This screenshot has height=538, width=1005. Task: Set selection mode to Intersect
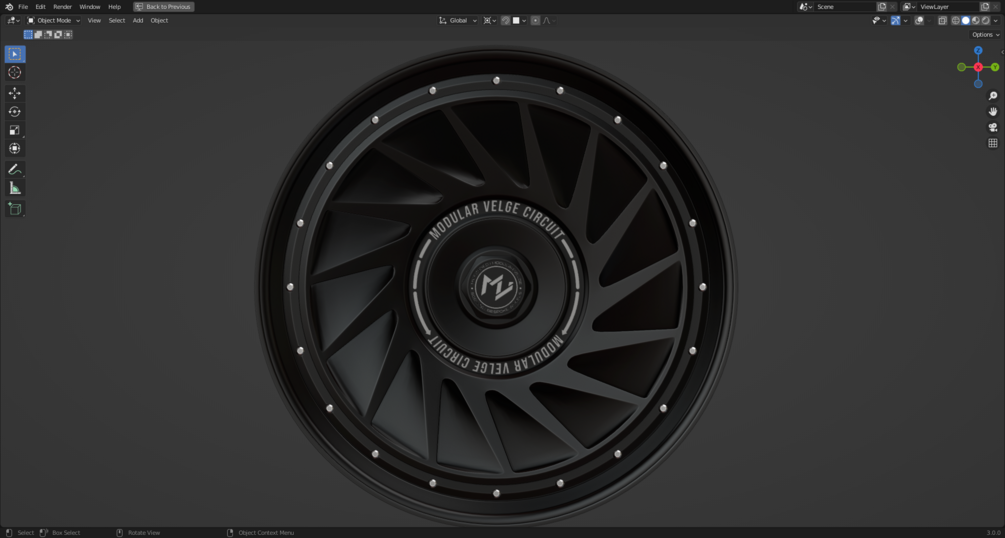pyautogui.click(x=68, y=35)
